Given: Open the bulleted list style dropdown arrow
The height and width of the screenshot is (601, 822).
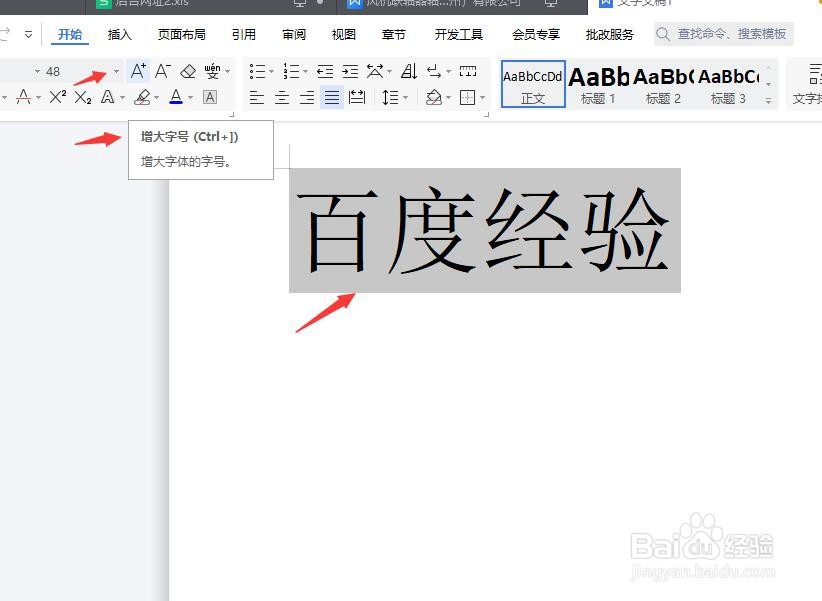Looking at the screenshot, I should click(x=272, y=71).
